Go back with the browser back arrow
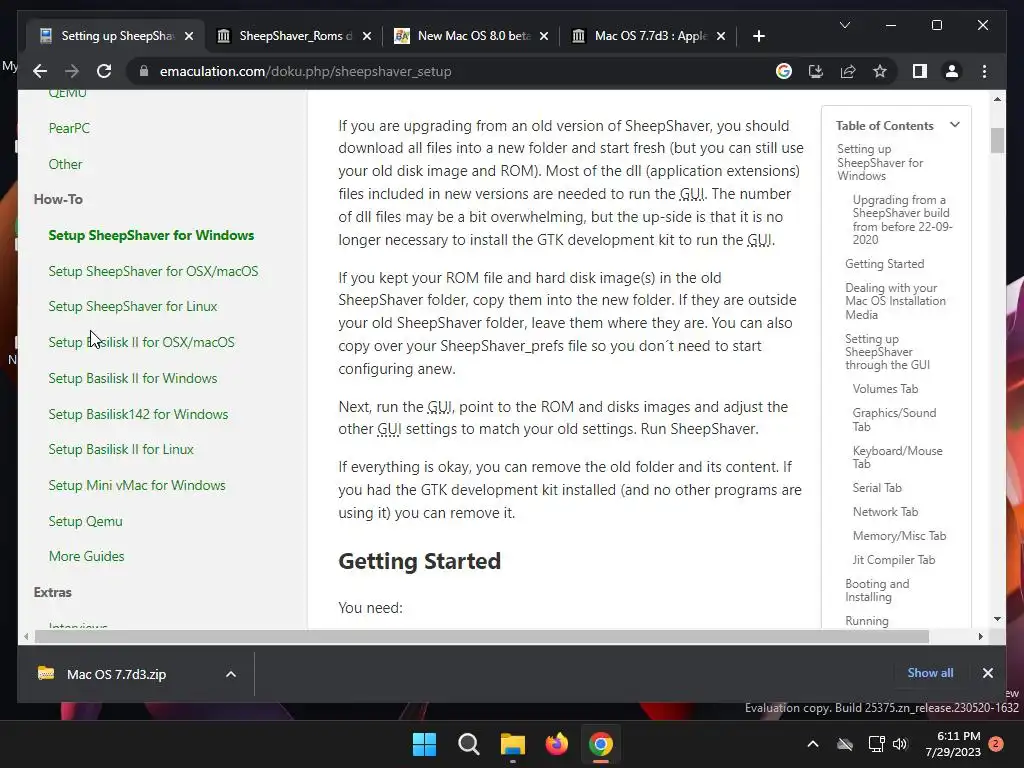This screenshot has width=1024, height=768. 40,71
